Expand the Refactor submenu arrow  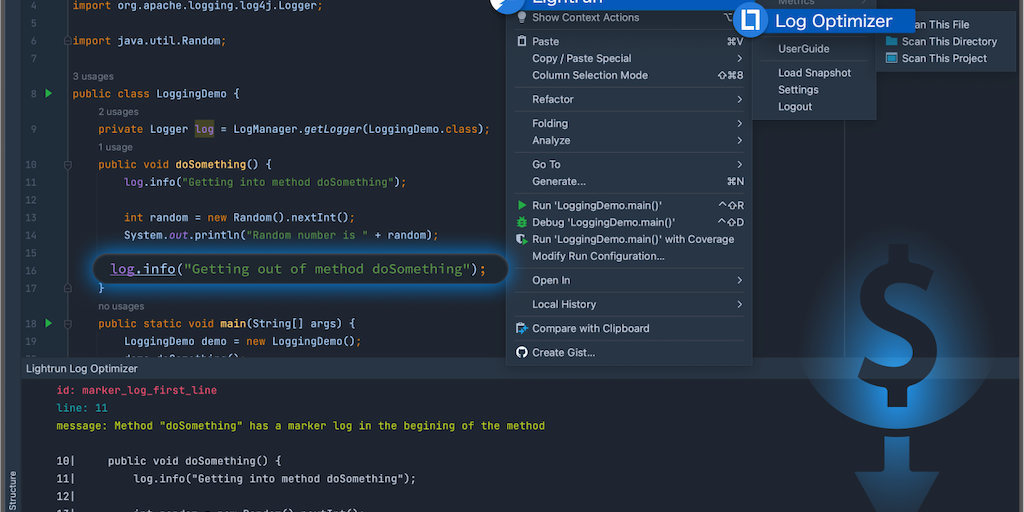point(739,100)
